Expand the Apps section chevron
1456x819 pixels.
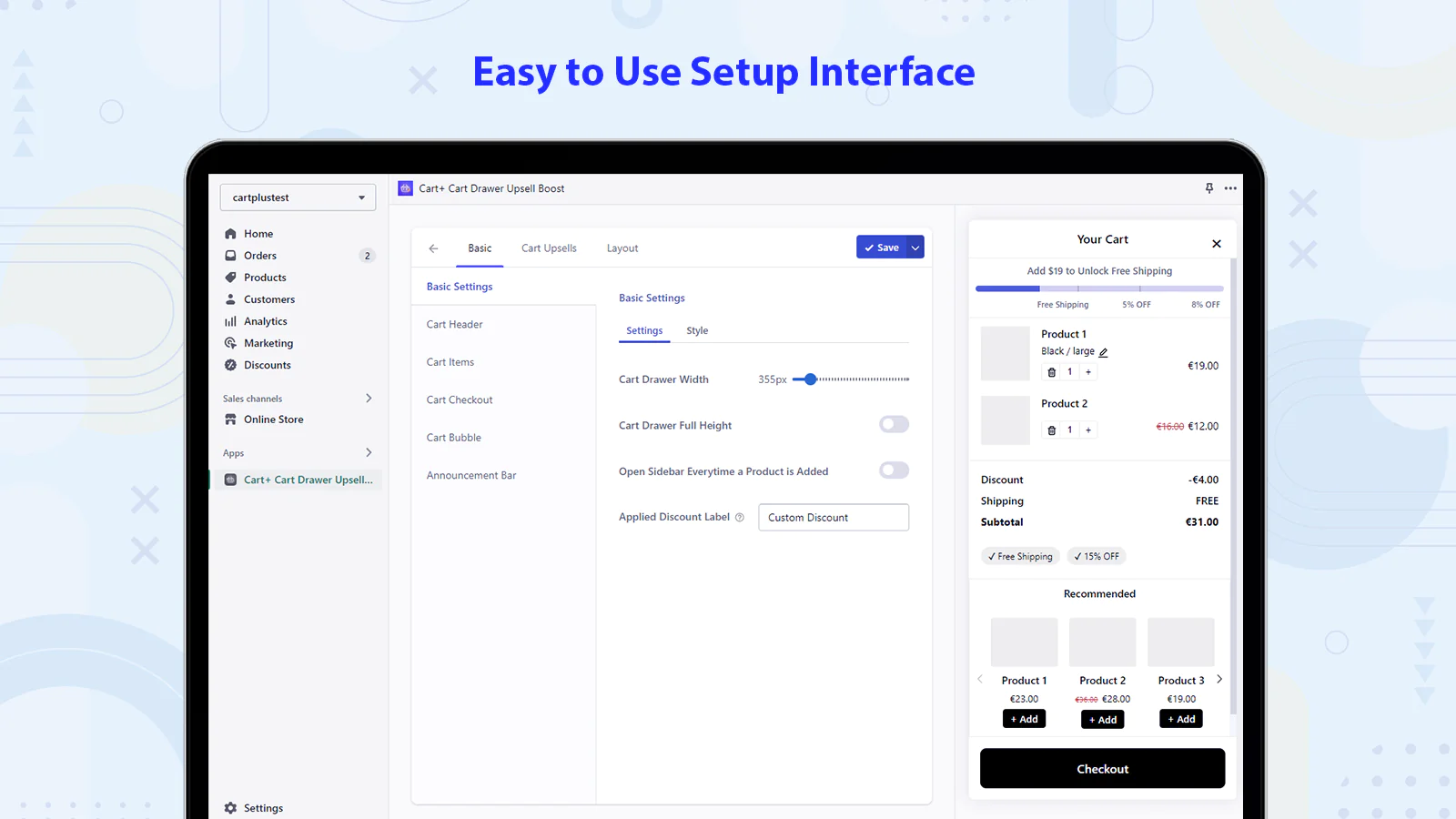(369, 453)
